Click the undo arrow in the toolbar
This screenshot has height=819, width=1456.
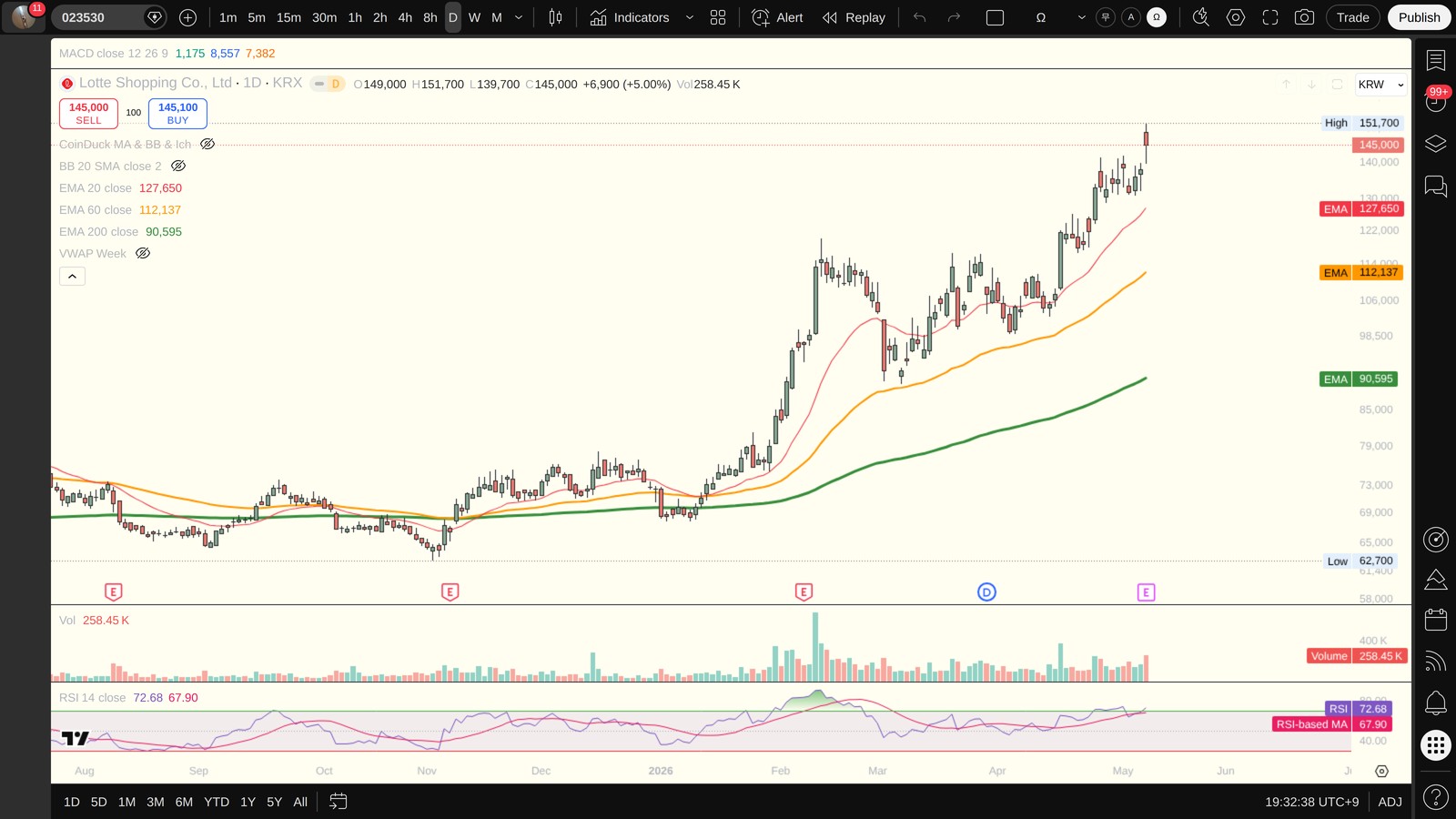(x=920, y=17)
